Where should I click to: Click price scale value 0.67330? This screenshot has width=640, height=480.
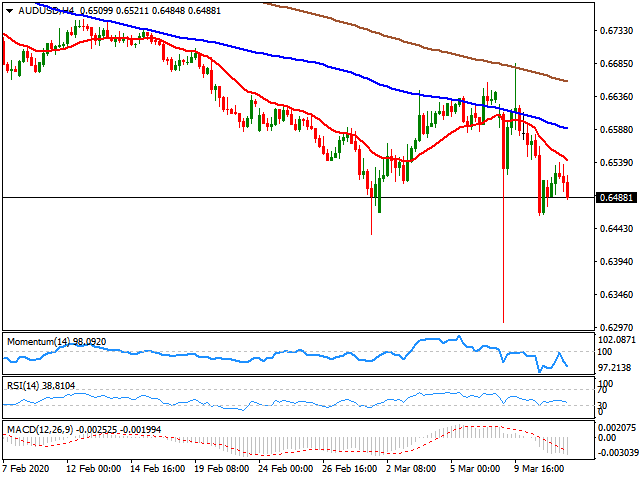(616, 31)
